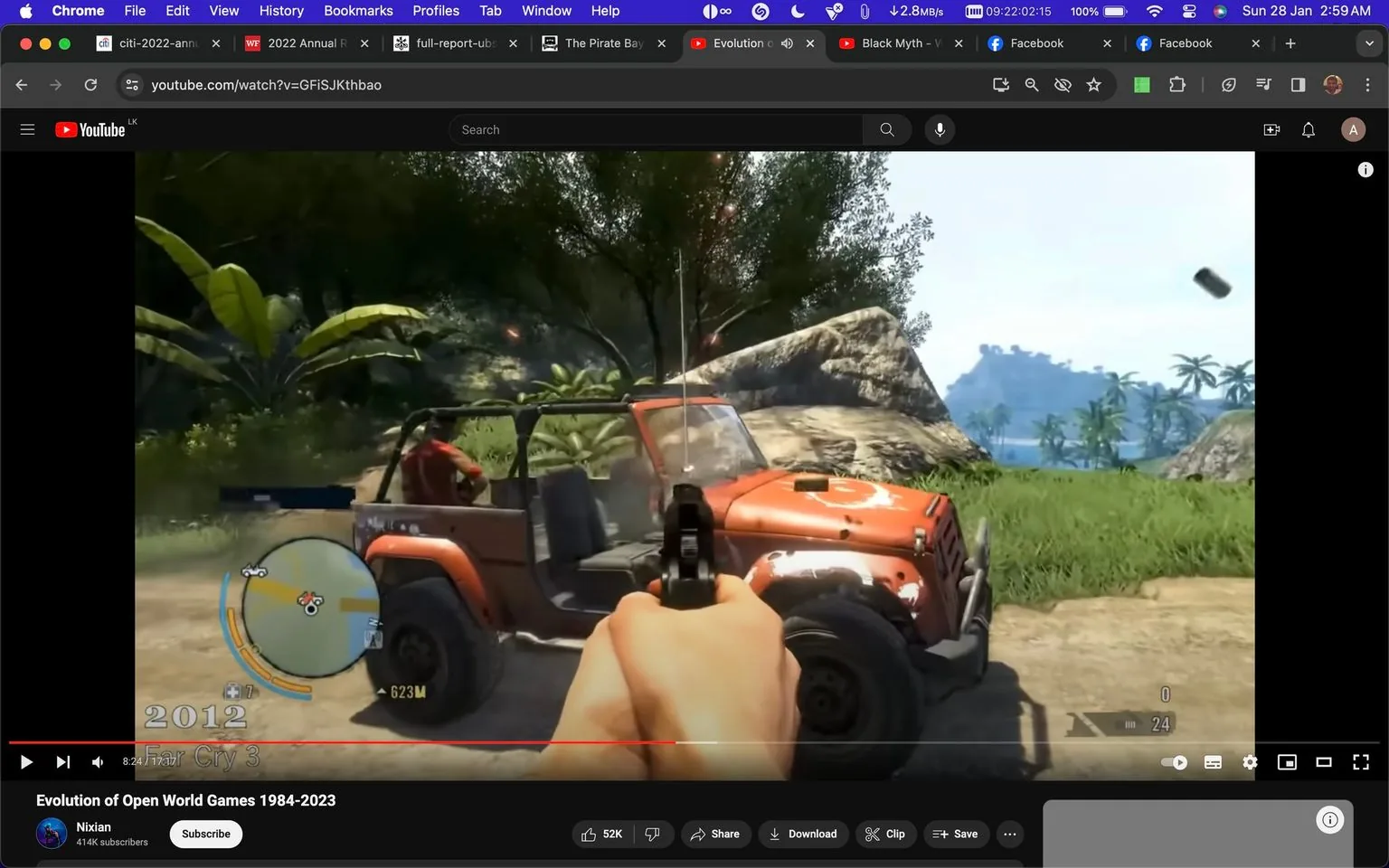Mute the video with the volume icon
Image resolution: width=1389 pixels, height=868 pixels.
[x=97, y=761]
